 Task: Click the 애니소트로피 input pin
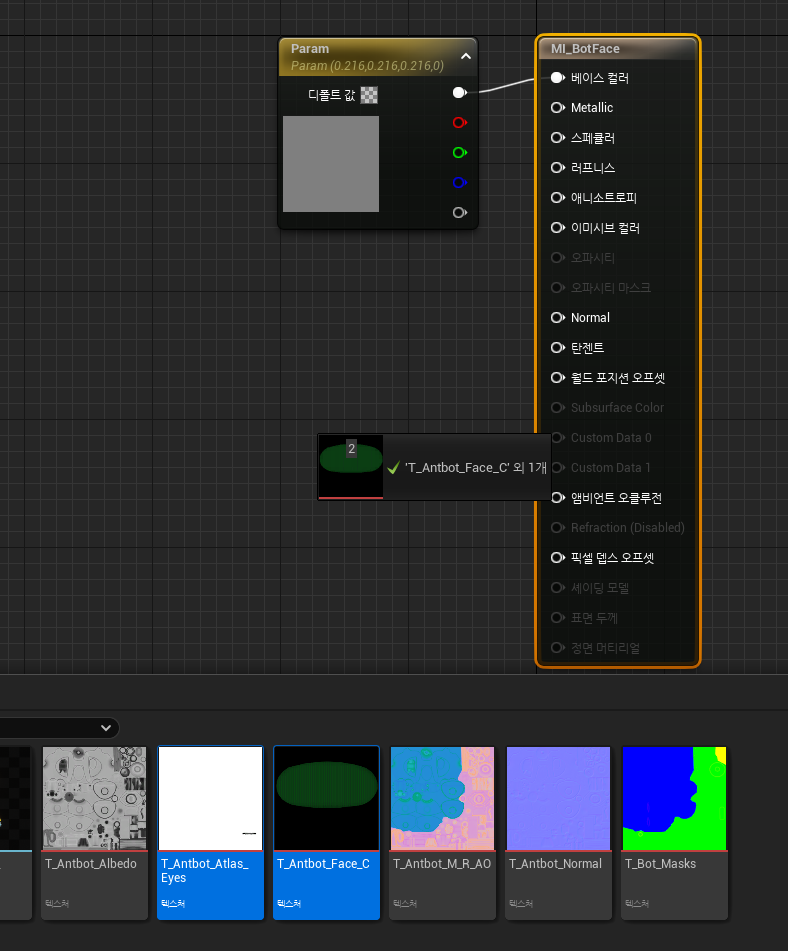(x=557, y=198)
